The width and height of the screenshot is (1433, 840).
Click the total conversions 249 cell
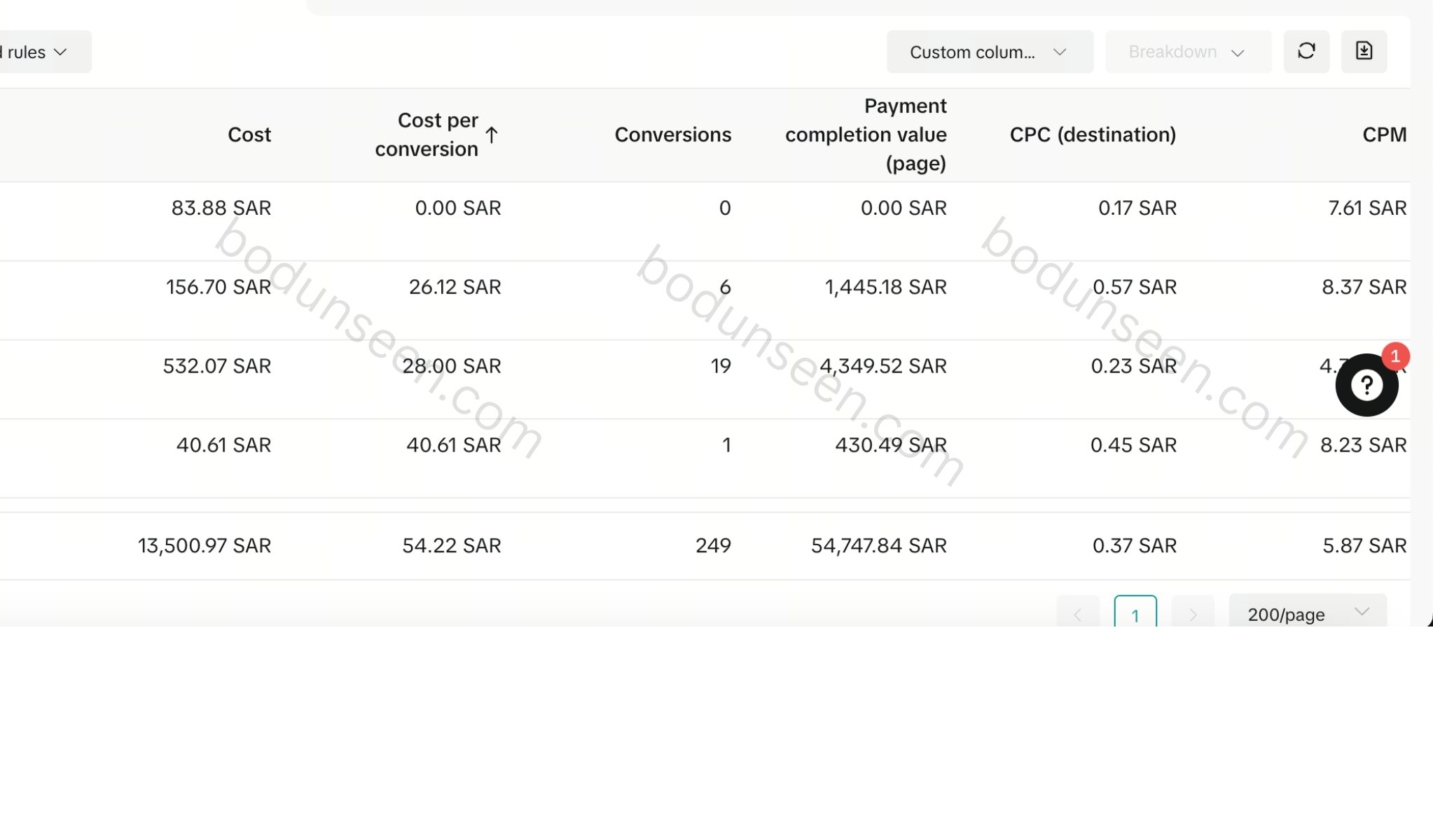tap(712, 545)
